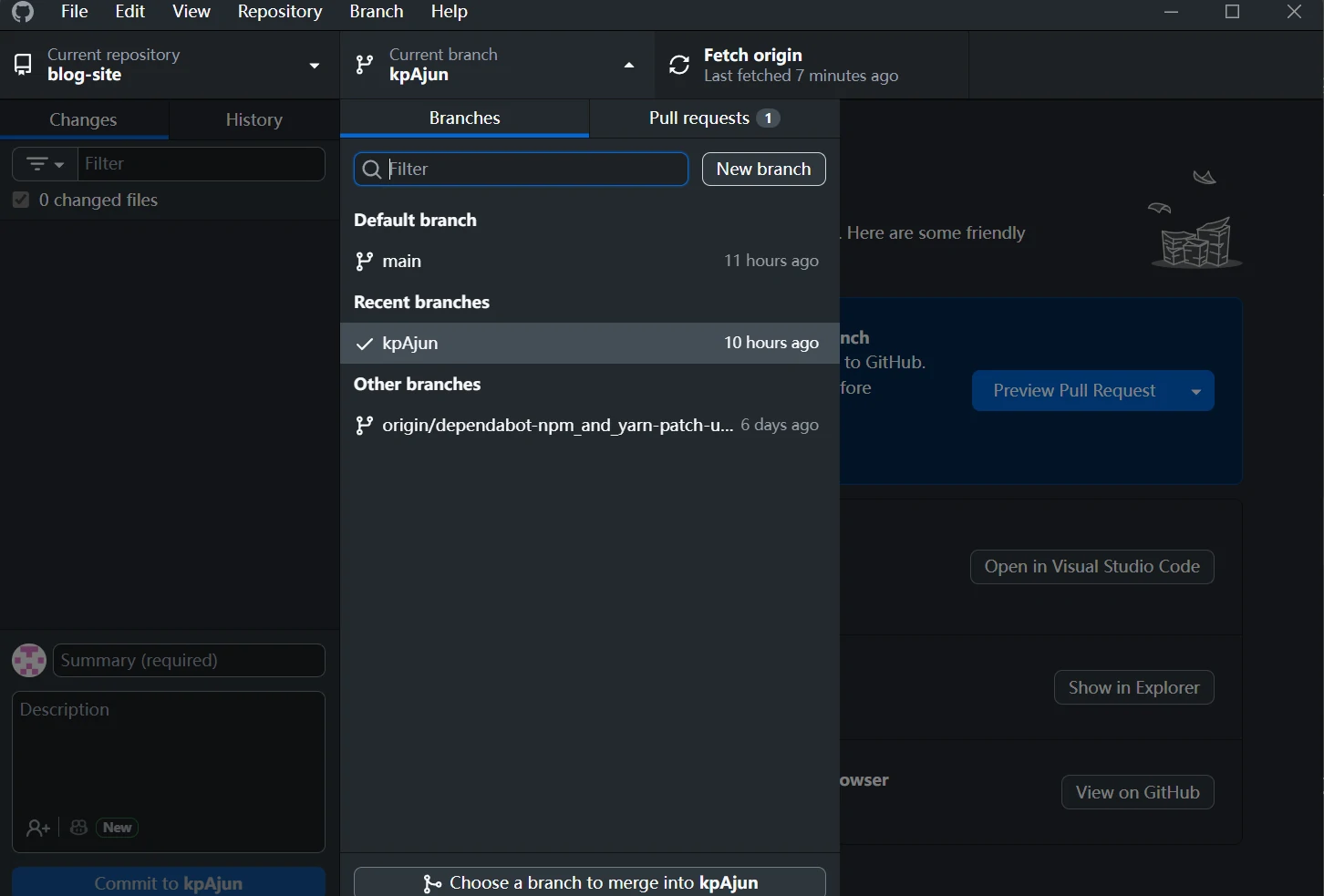Viewport: 1324px width, 896px height.
Task: Click the '6 days ago' timestamp
Action: click(780, 425)
